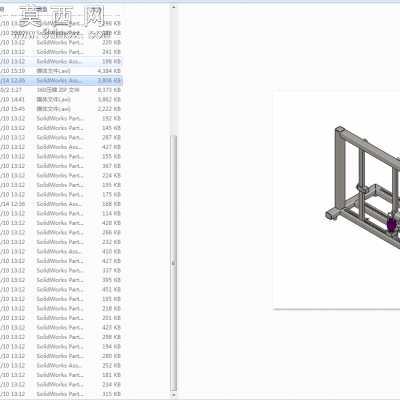Select the SolidWorks Part row sized 114 KB
This screenshot has width=400, height=400.
[x=61, y=213]
